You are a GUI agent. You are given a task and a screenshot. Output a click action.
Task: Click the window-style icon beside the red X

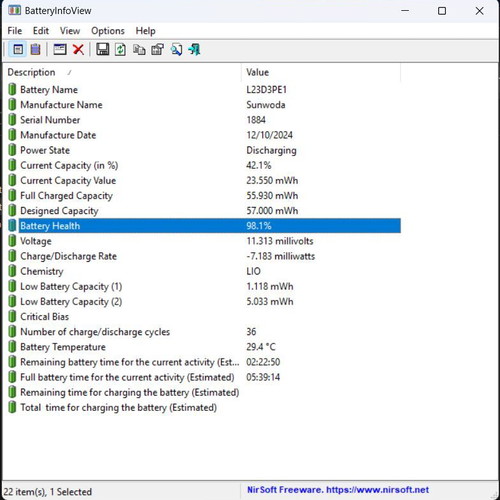(60, 50)
